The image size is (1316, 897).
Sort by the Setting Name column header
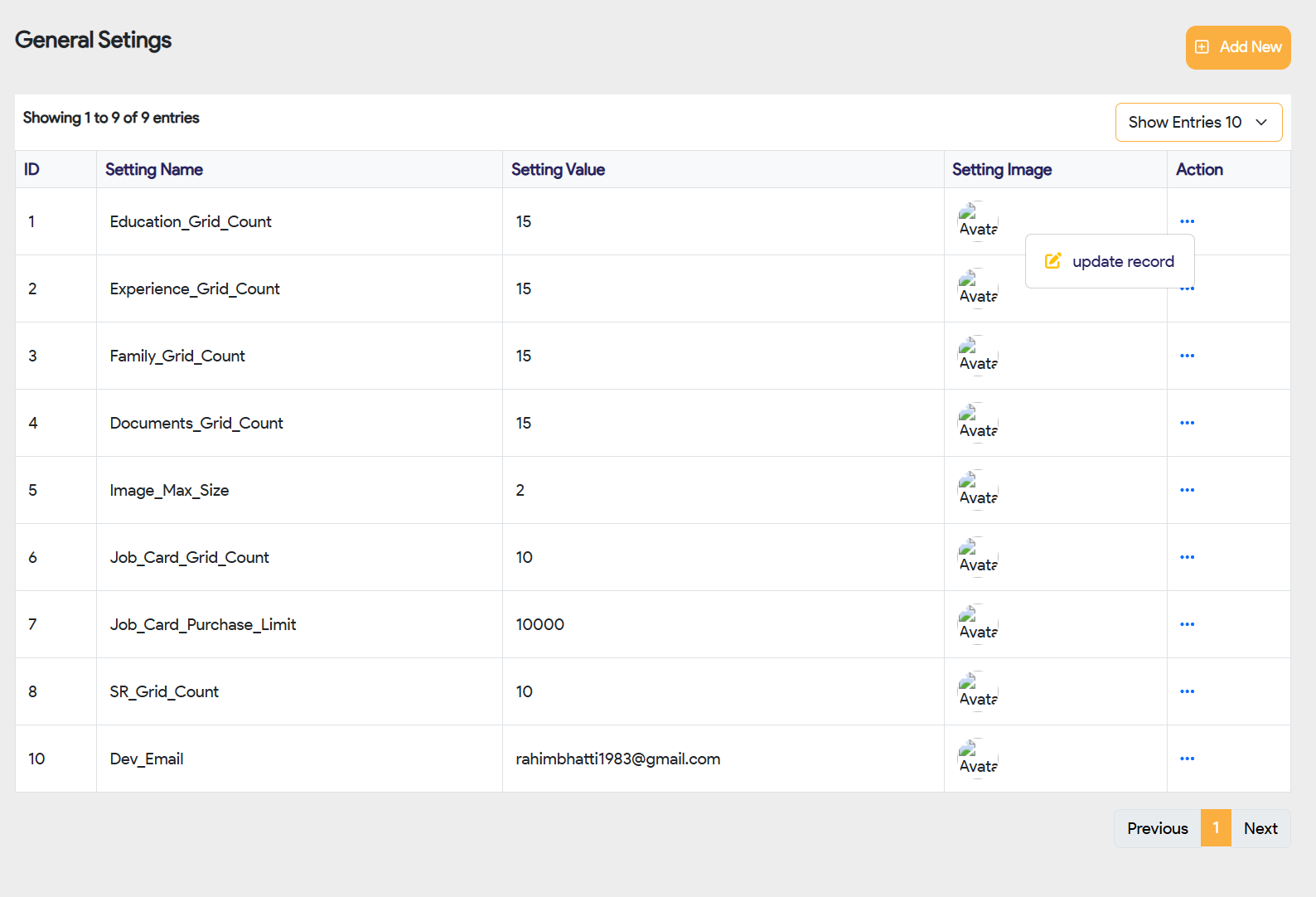[154, 169]
